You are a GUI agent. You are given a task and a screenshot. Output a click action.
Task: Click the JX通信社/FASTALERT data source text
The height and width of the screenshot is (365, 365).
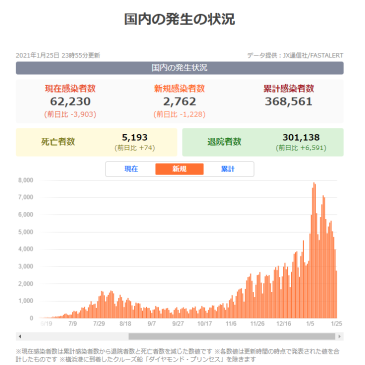coord(313,56)
